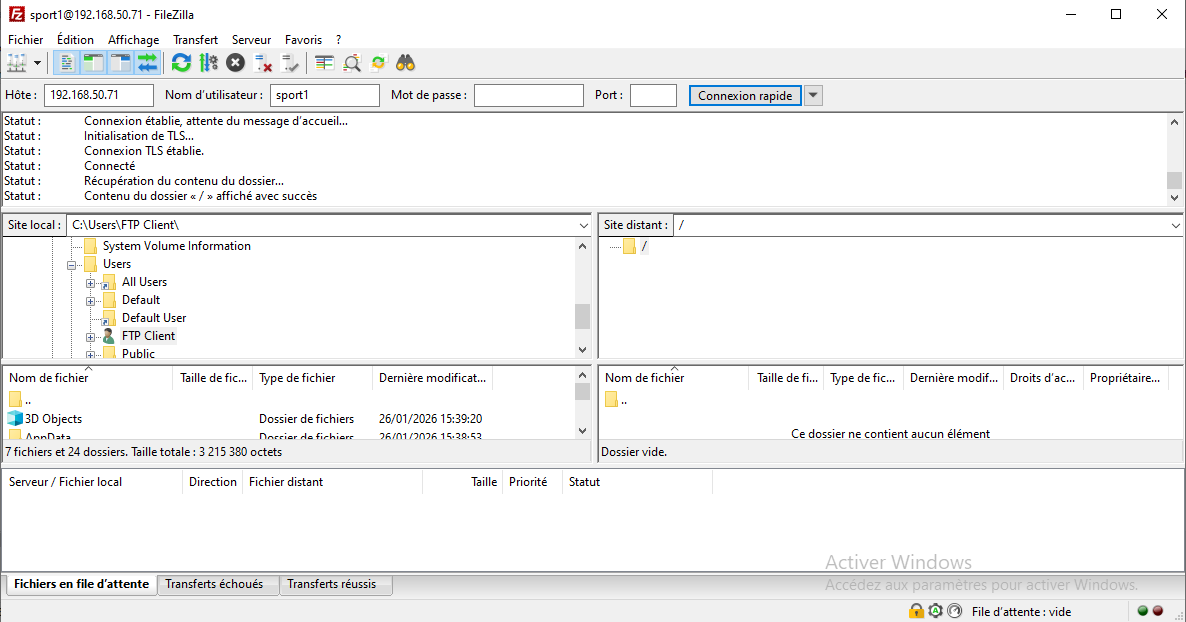1186x622 pixels.
Task: Toggle synchronized browsing
Action: (x=378, y=64)
